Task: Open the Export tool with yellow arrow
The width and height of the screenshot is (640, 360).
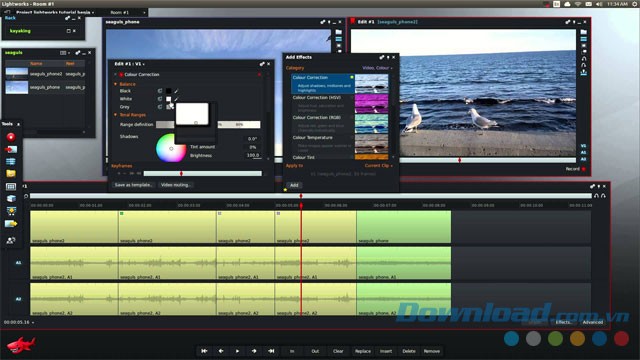Action: (x=11, y=224)
